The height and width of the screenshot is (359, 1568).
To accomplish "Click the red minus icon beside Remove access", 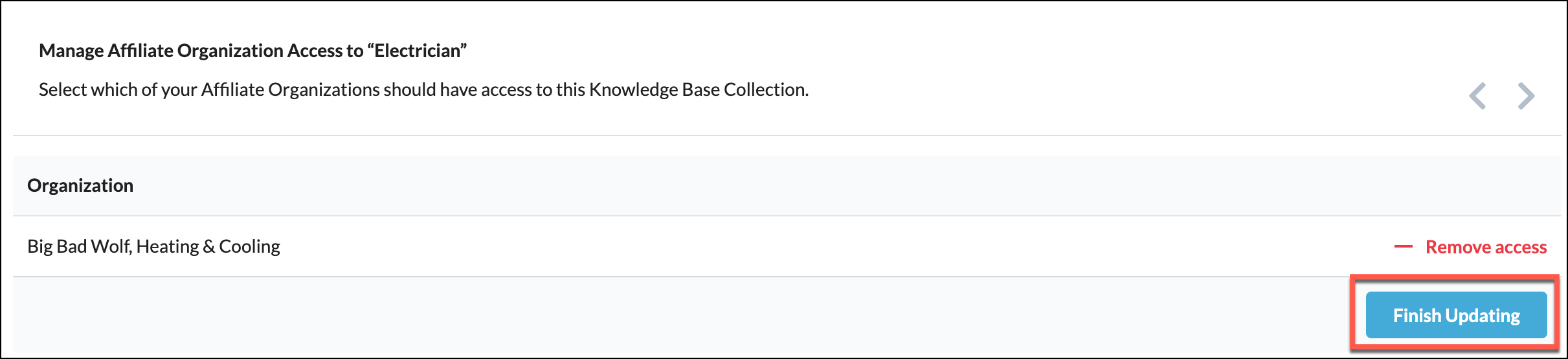I will [1403, 247].
